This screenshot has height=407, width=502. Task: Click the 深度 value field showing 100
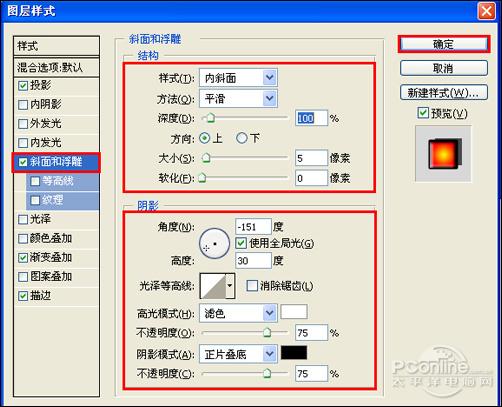click(311, 118)
